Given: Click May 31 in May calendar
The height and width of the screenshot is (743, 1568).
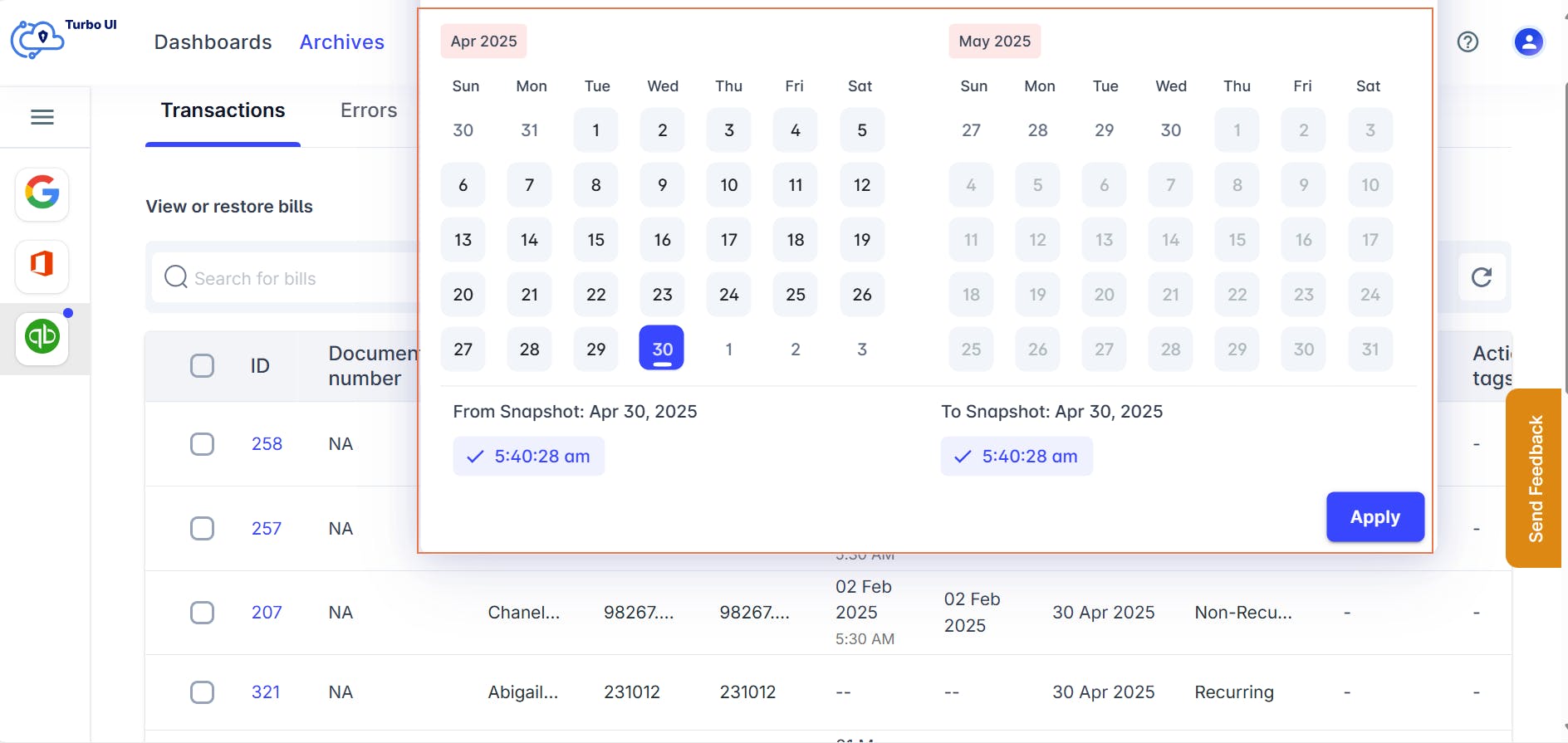Looking at the screenshot, I should pyautogui.click(x=1370, y=350).
